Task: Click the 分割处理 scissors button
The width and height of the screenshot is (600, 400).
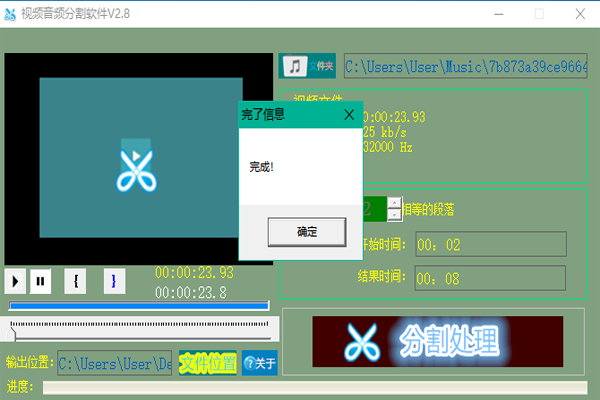Action: 433,342
